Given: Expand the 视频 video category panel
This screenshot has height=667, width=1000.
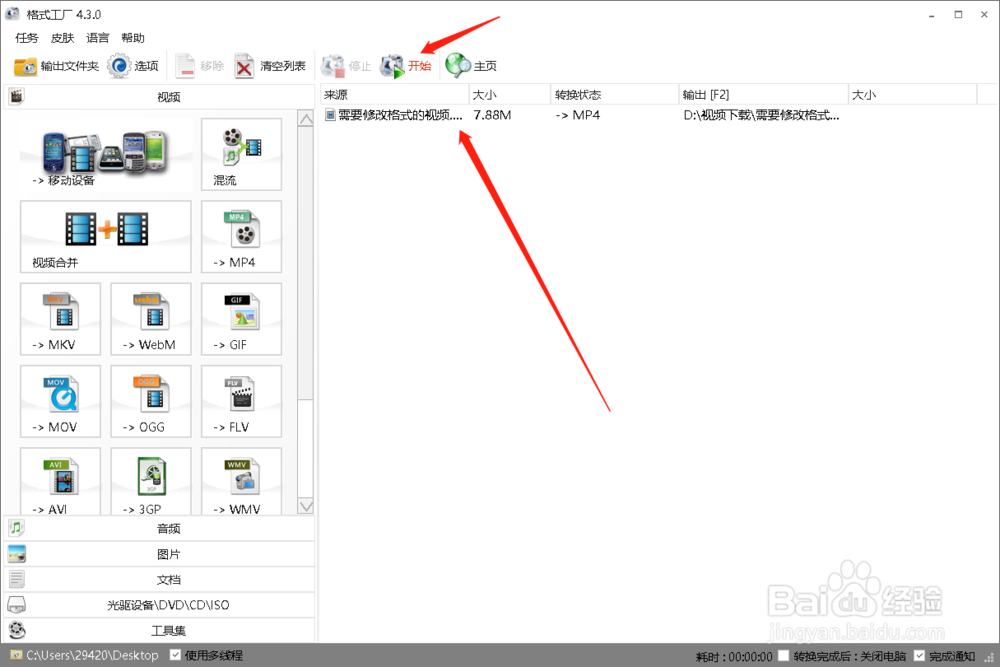Looking at the screenshot, I should tap(159, 96).
